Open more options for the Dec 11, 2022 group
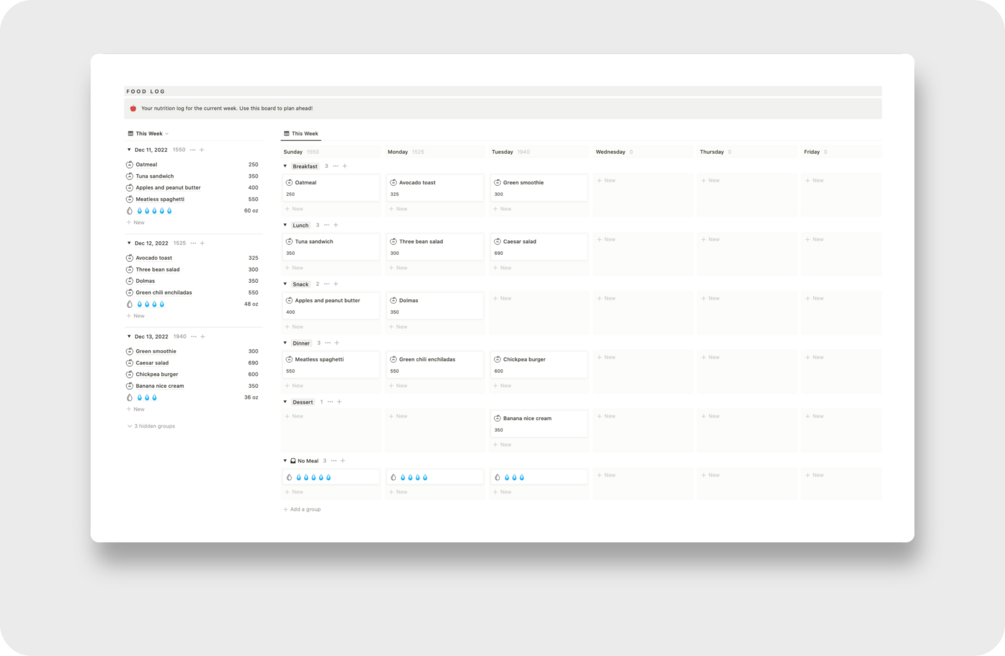Viewport: 1005px width, 656px height. pyautogui.click(x=192, y=150)
